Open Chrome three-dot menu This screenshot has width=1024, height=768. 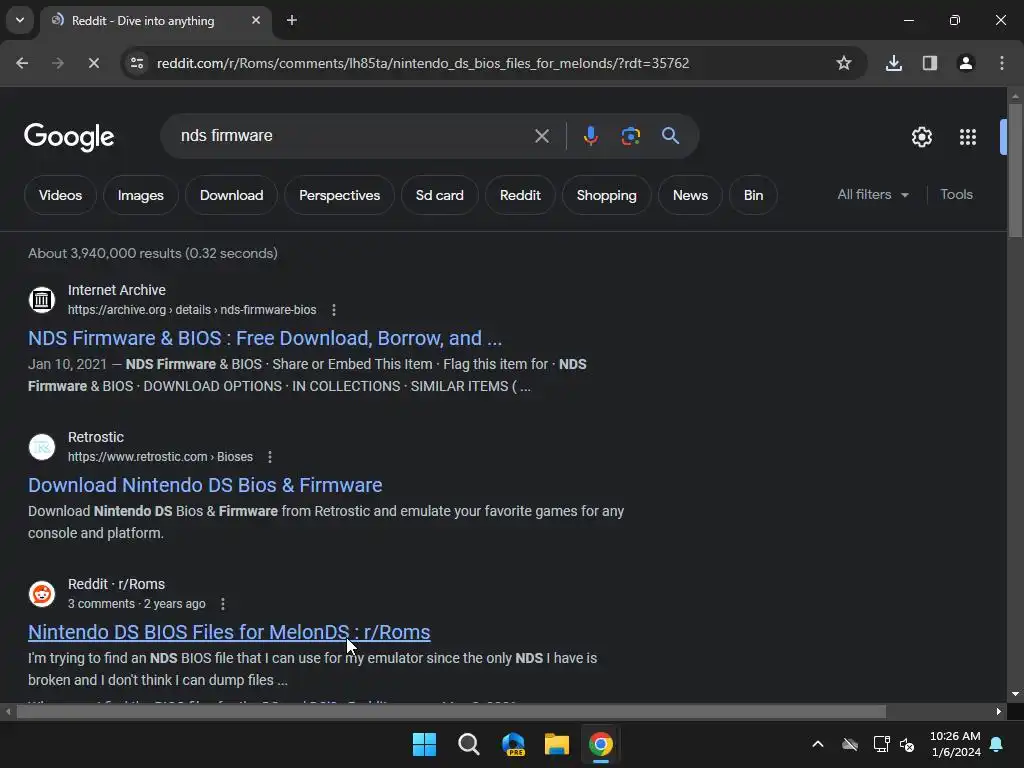click(1002, 63)
